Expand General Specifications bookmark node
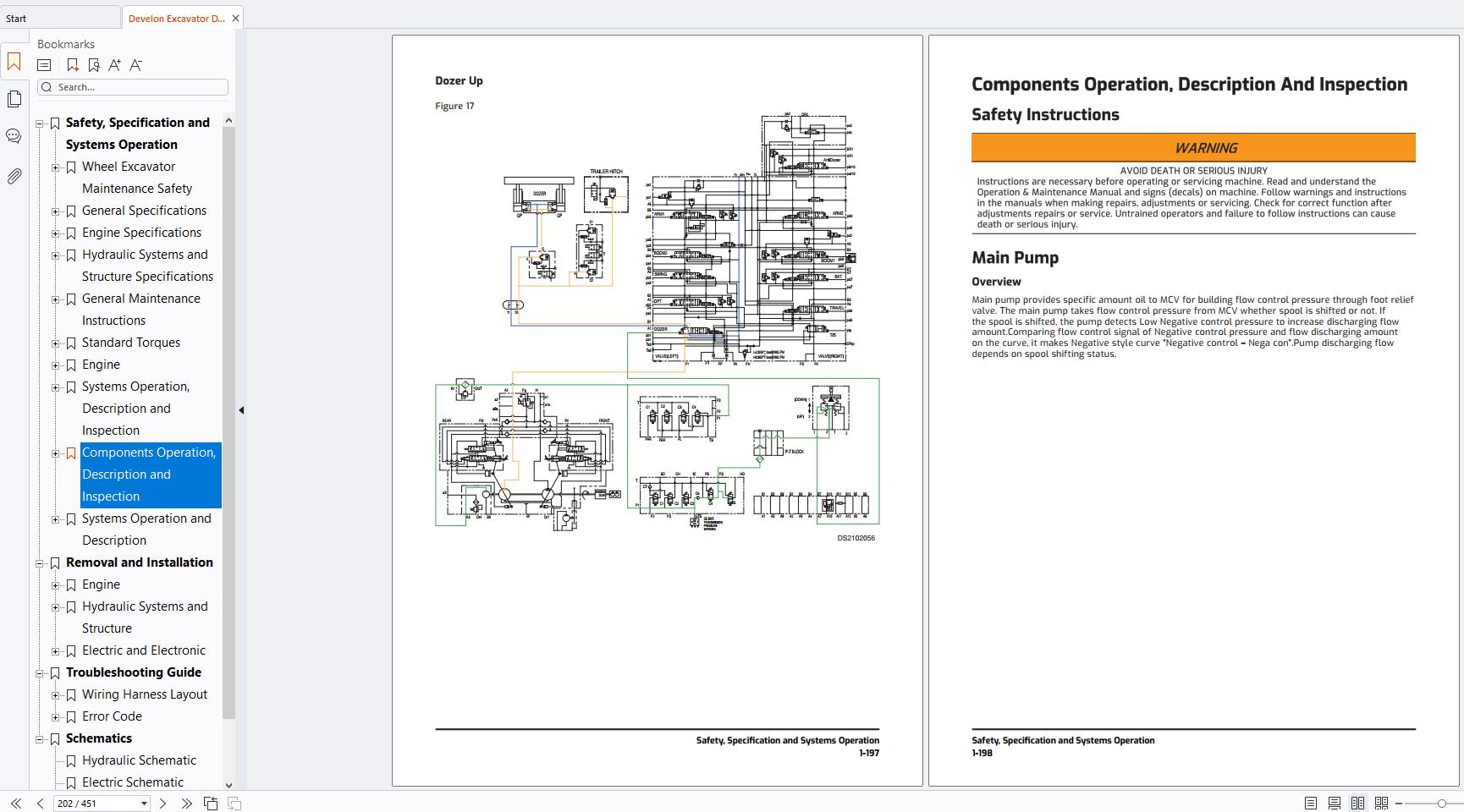Image resolution: width=1464 pixels, height=812 pixels. (x=56, y=211)
